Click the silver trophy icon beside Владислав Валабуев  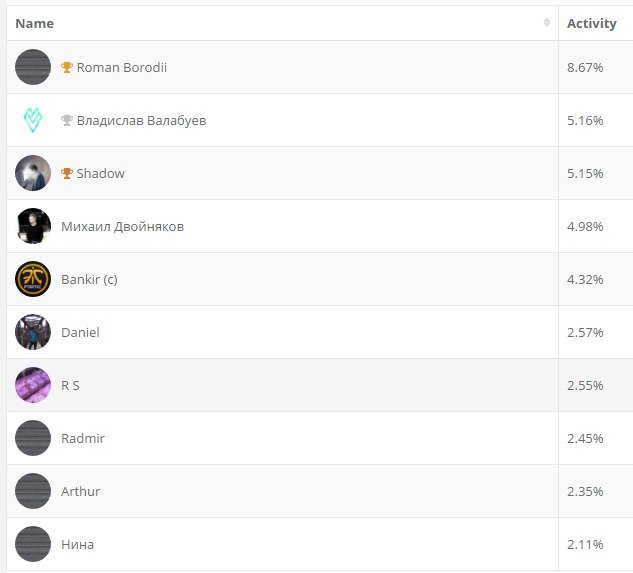[x=67, y=121]
